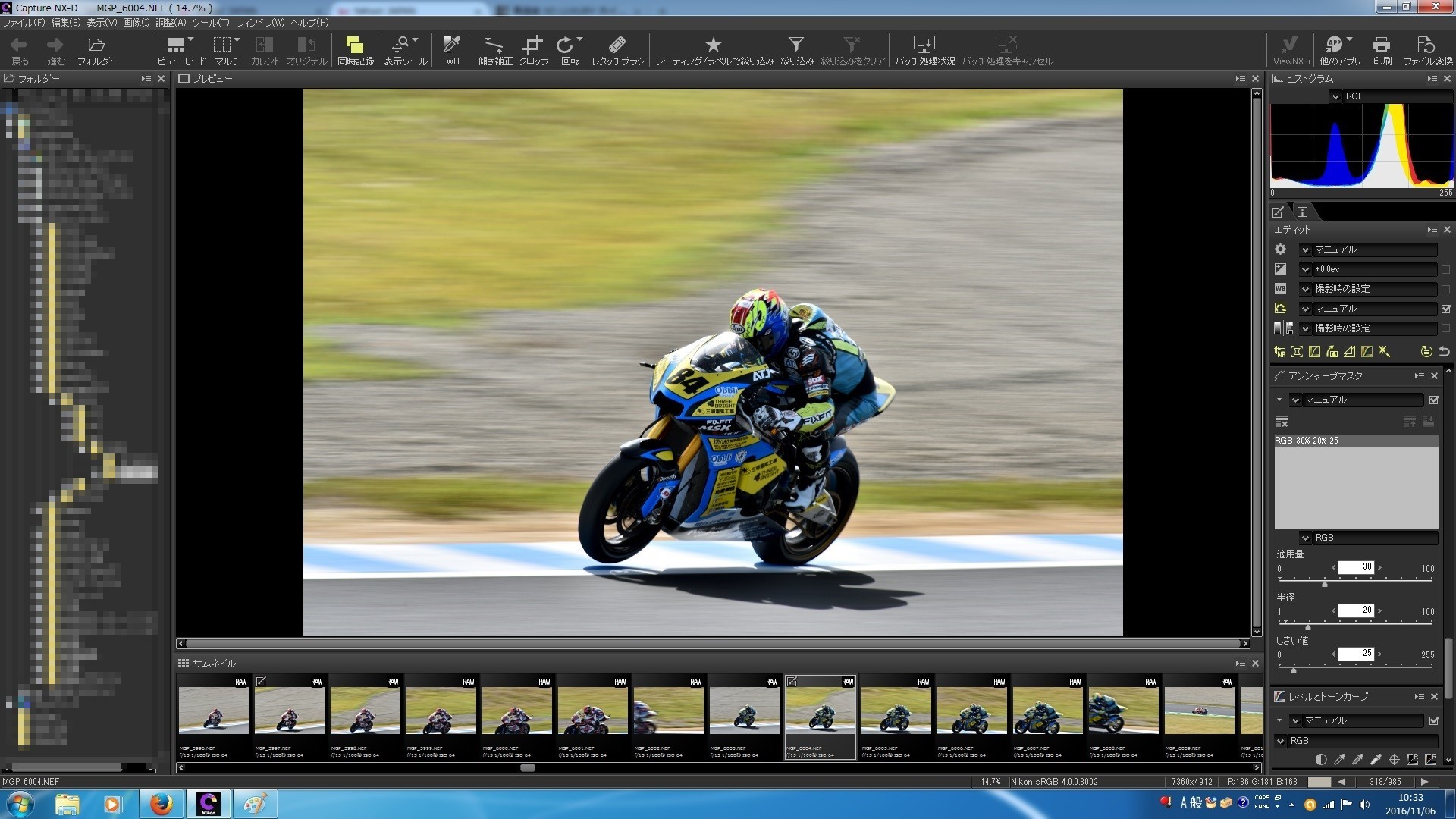Click the 回転 rotate tool
Viewport: 1456px width, 819px height.
(x=570, y=50)
